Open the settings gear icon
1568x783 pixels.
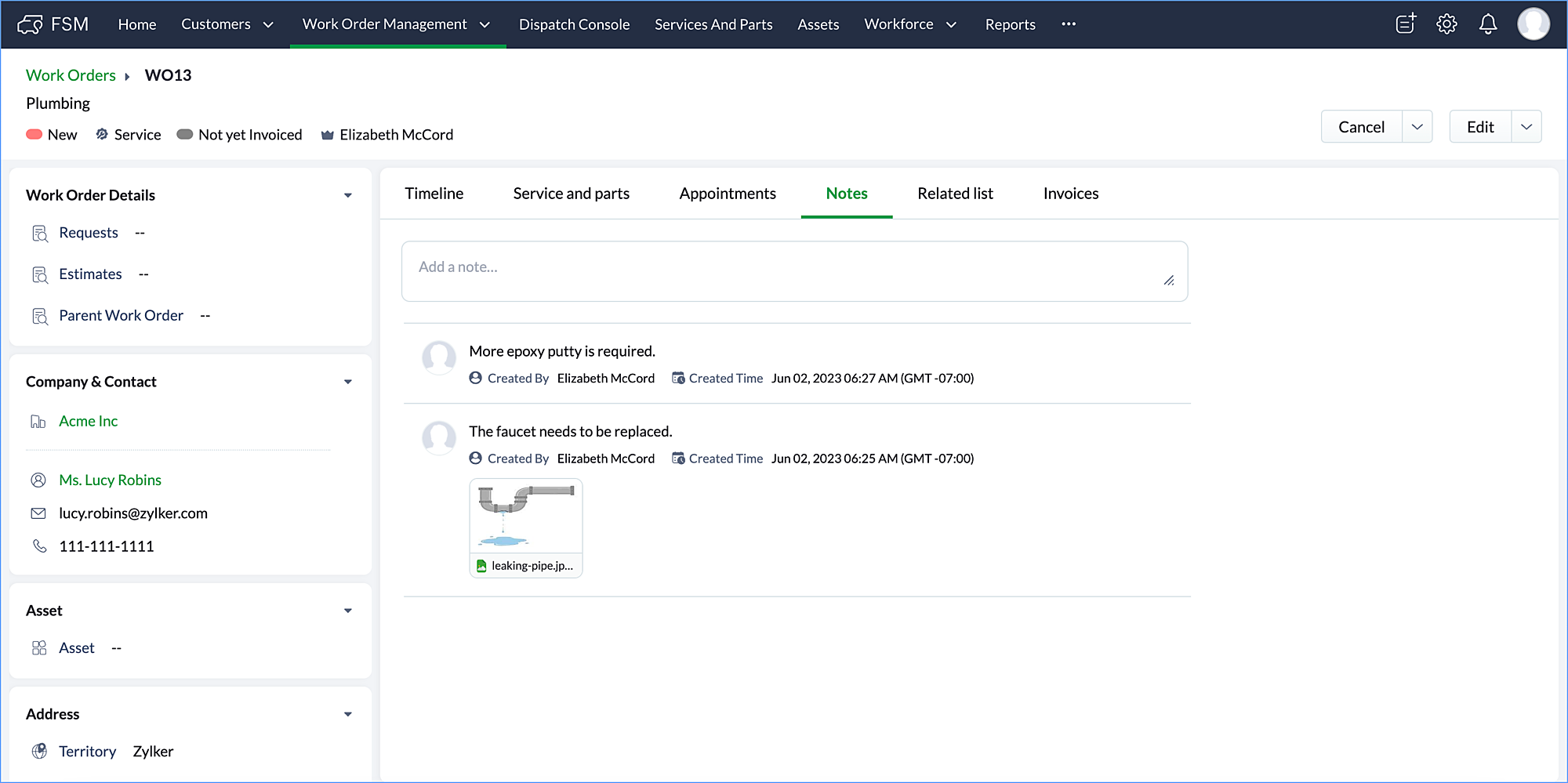pyautogui.click(x=1446, y=24)
